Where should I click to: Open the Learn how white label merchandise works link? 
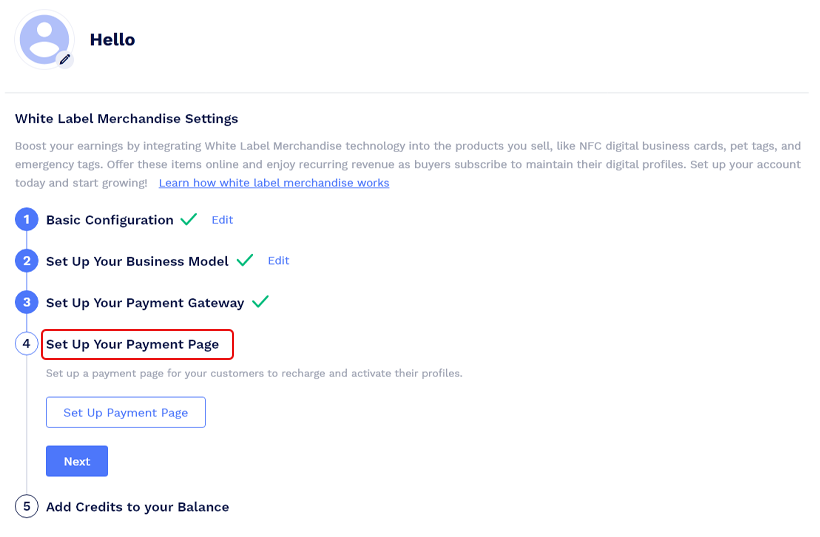[x=274, y=183]
